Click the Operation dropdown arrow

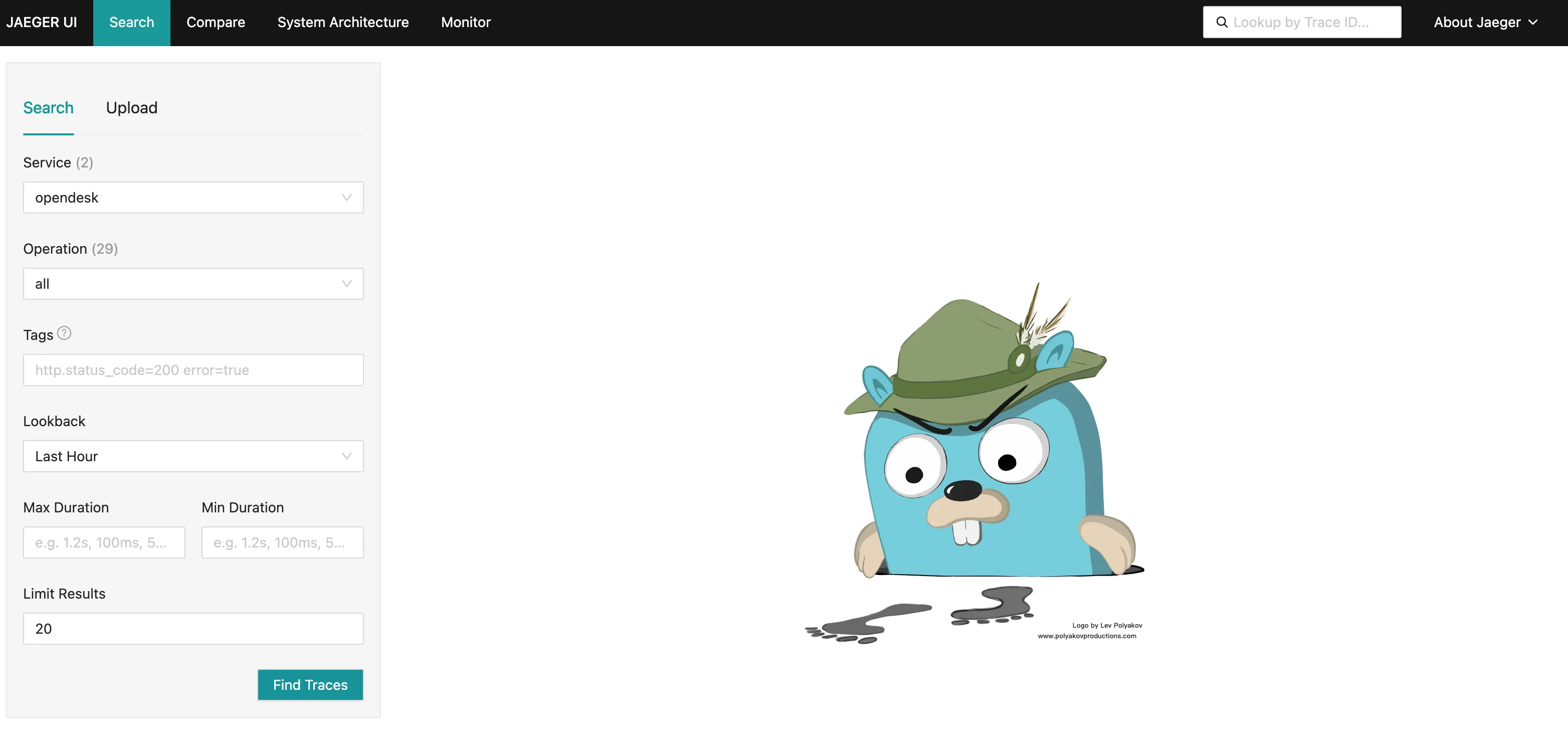346,284
